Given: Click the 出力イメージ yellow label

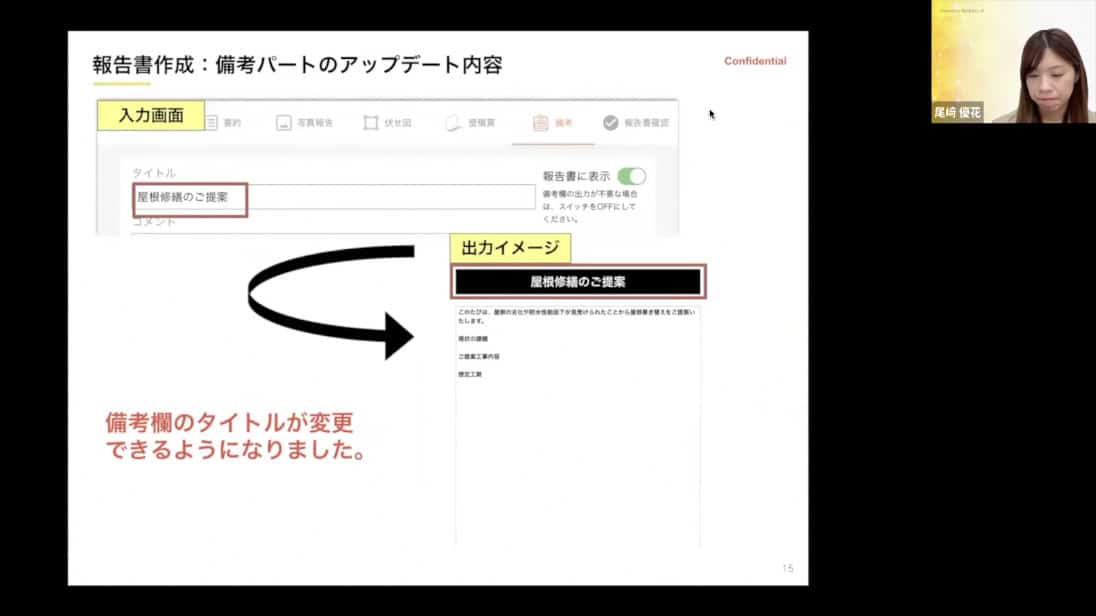Looking at the screenshot, I should tap(509, 248).
